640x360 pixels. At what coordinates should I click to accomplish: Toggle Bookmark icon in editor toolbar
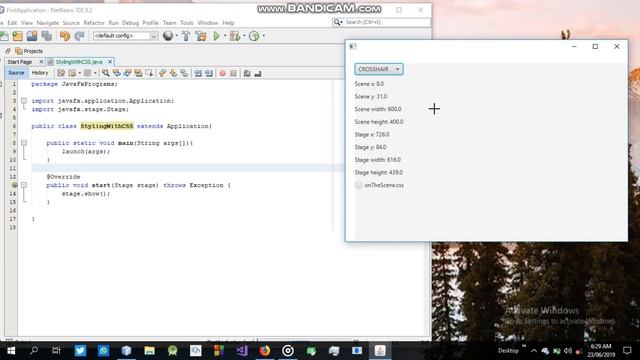[x=184, y=73]
